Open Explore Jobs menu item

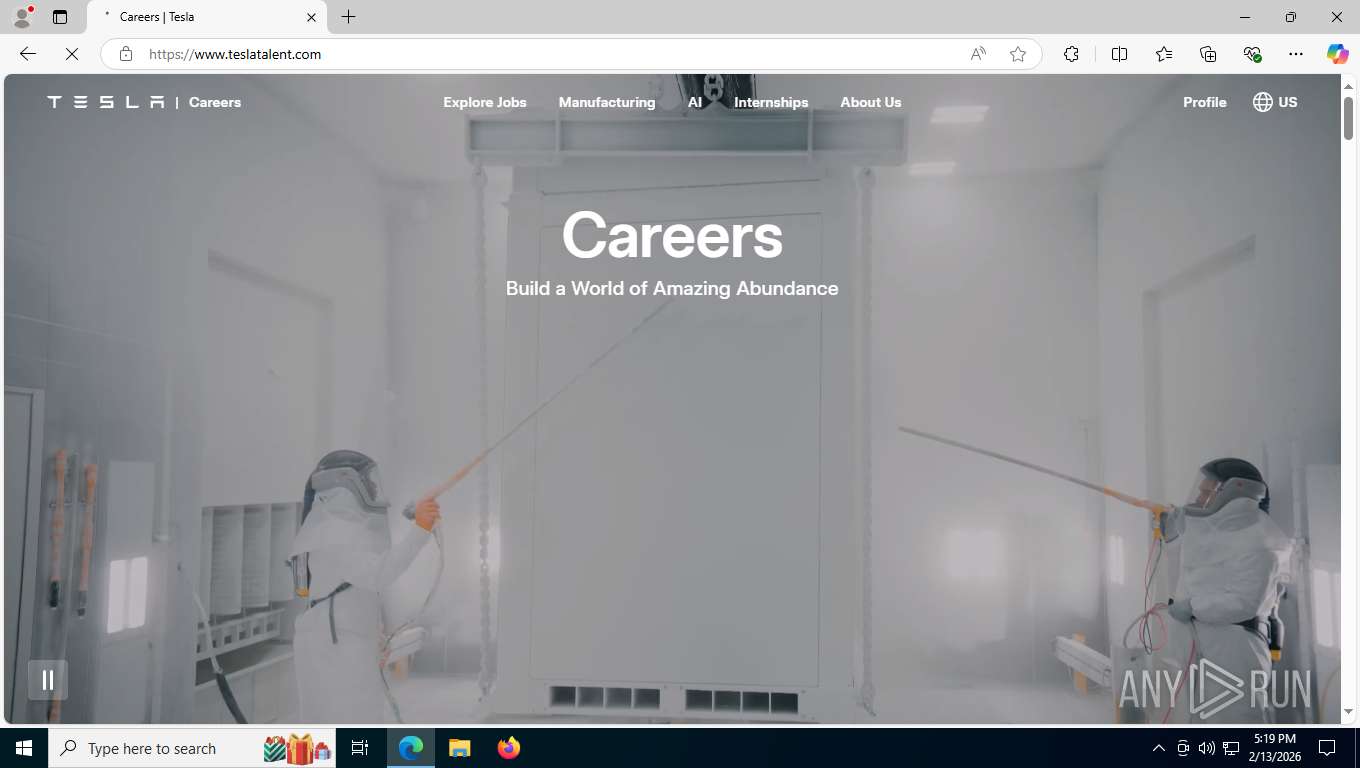(485, 102)
